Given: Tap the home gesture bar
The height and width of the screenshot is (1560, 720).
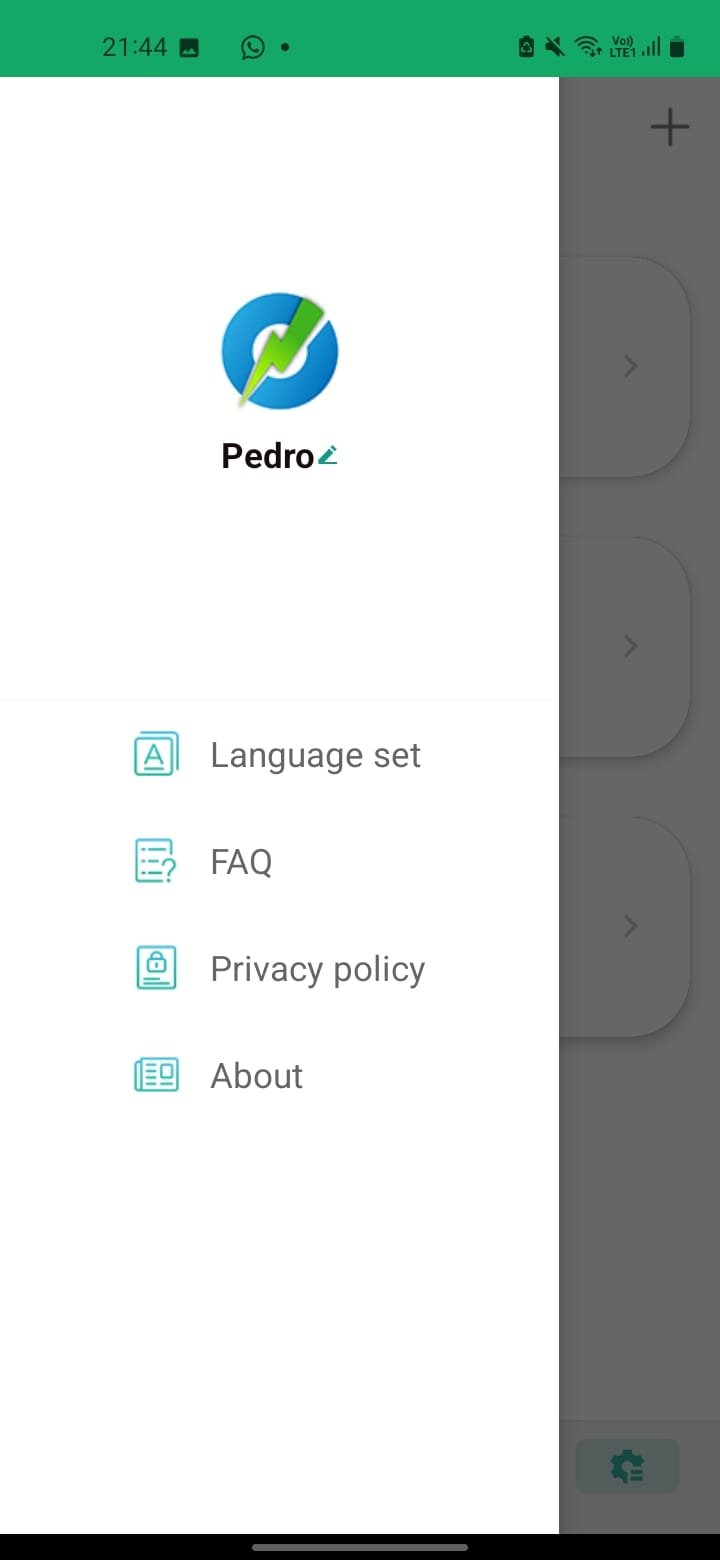Looking at the screenshot, I should (360, 1547).
